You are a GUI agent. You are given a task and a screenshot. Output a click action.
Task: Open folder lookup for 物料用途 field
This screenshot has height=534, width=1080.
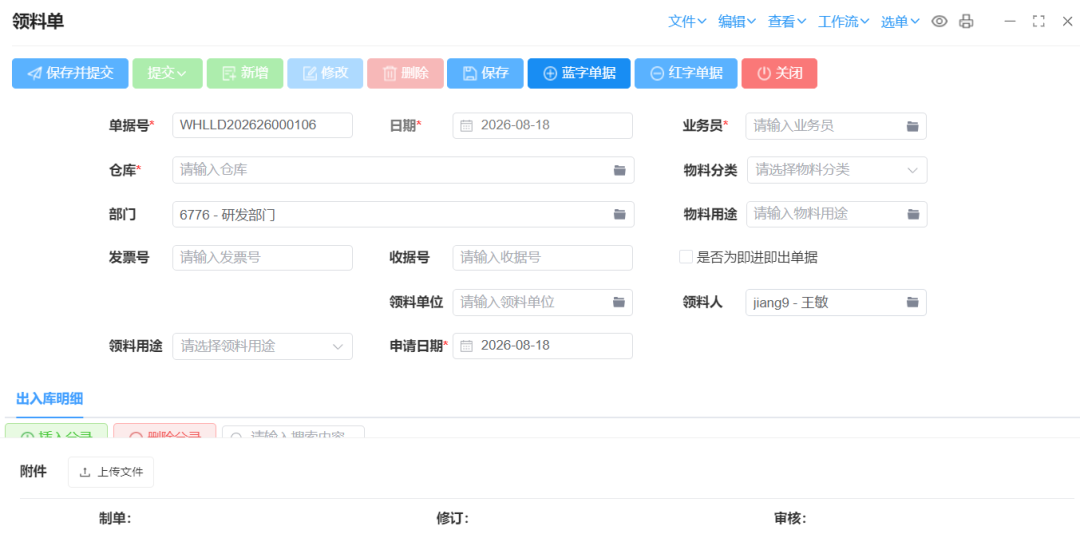point(913,214)
